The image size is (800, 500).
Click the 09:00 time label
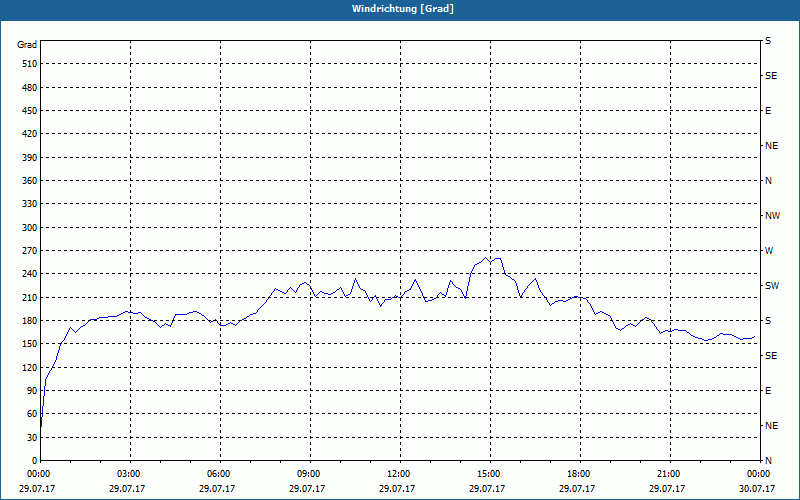point(310,474)
